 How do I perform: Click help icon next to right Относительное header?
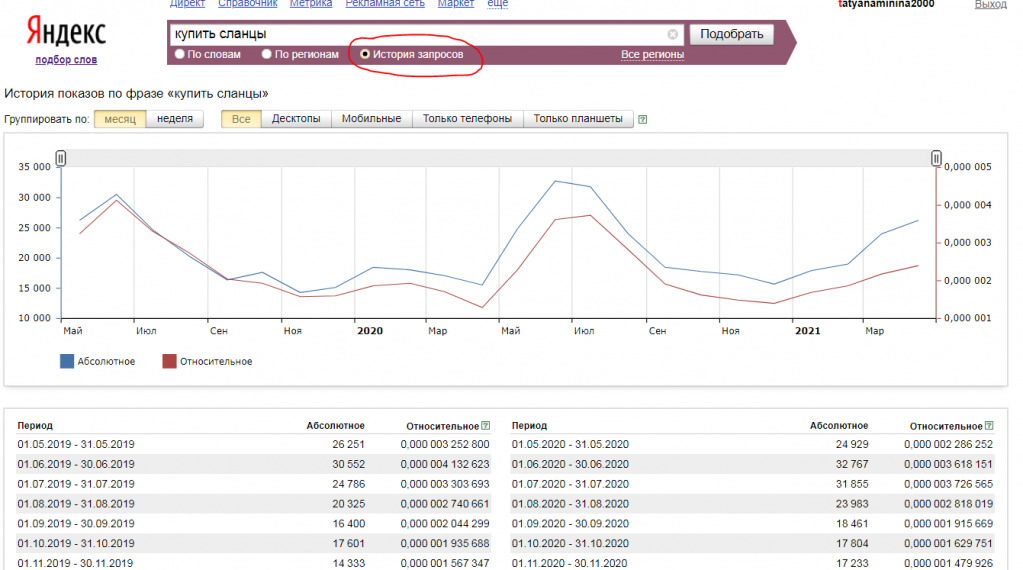tap(989, 426)
